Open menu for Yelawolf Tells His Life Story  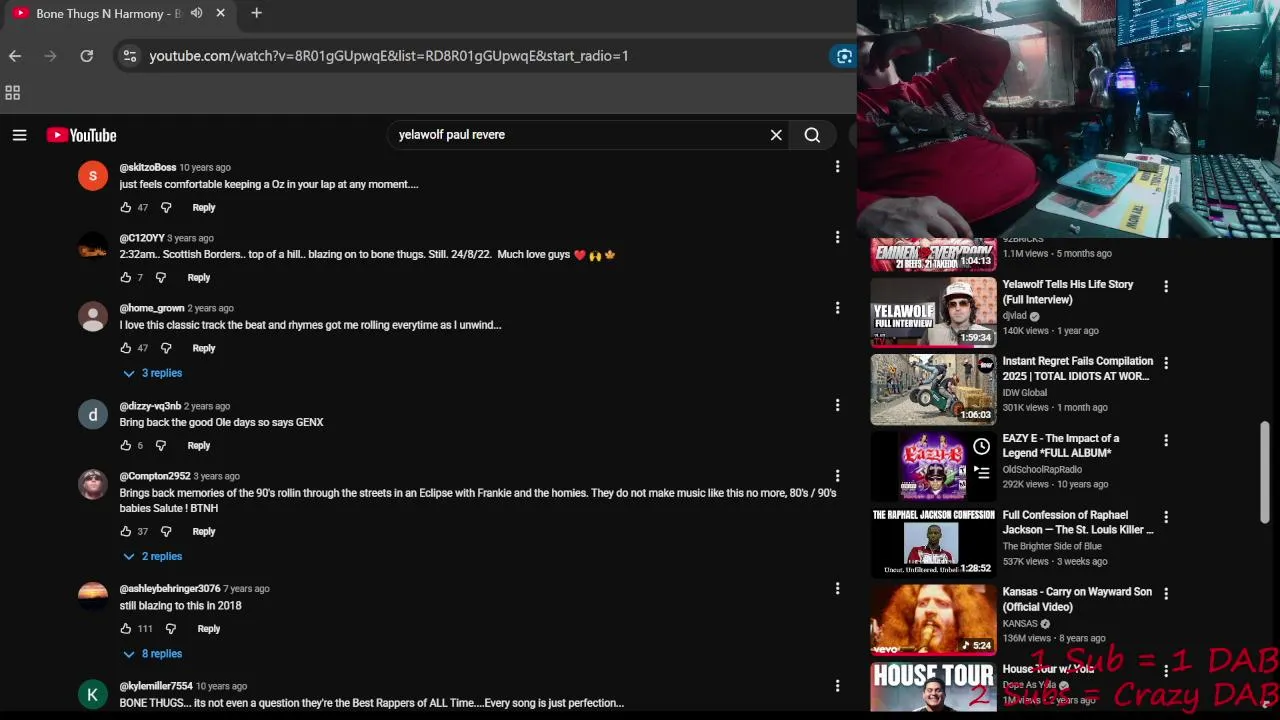coord(1165,287)
